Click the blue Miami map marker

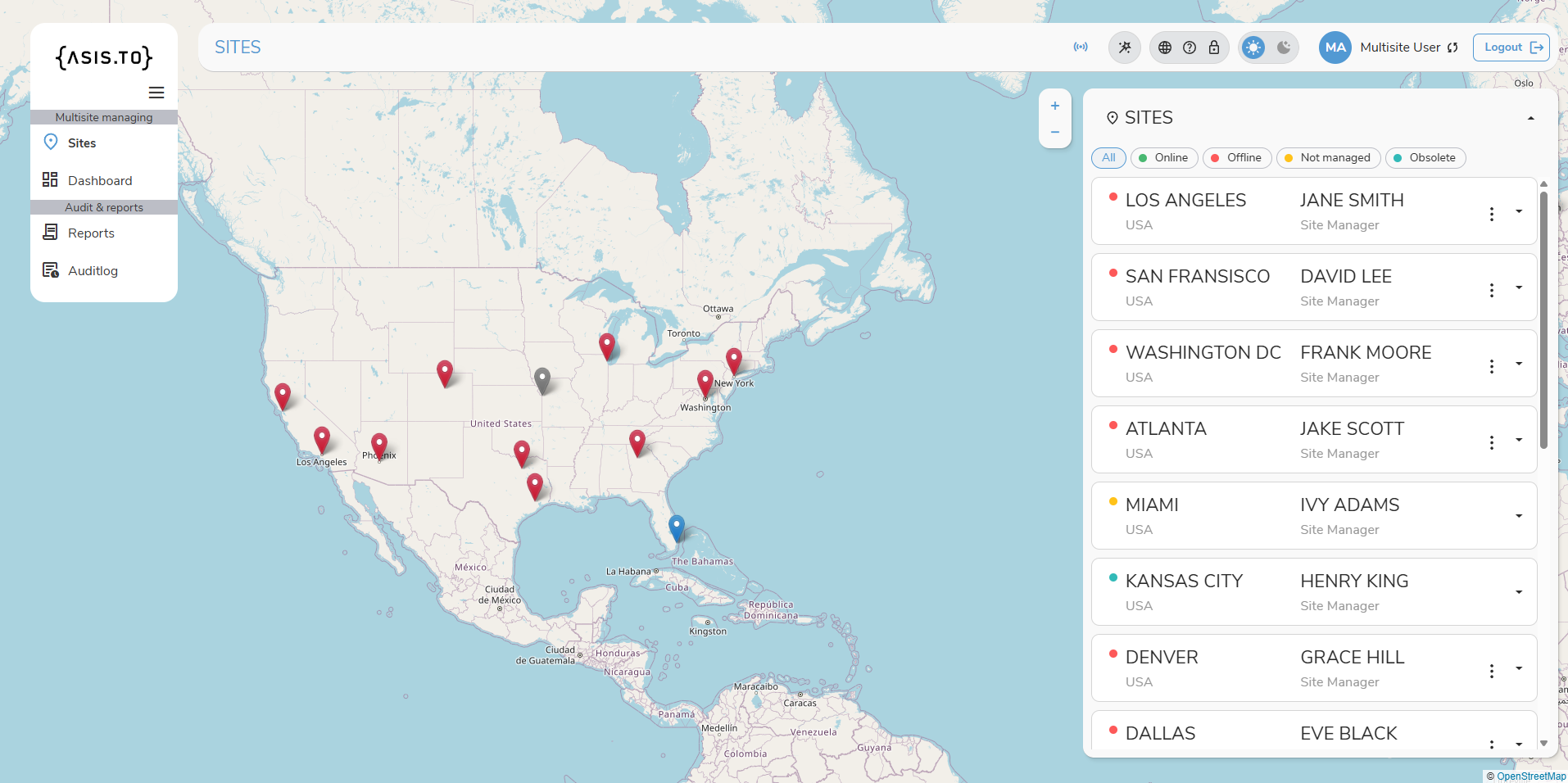[677, 528]
